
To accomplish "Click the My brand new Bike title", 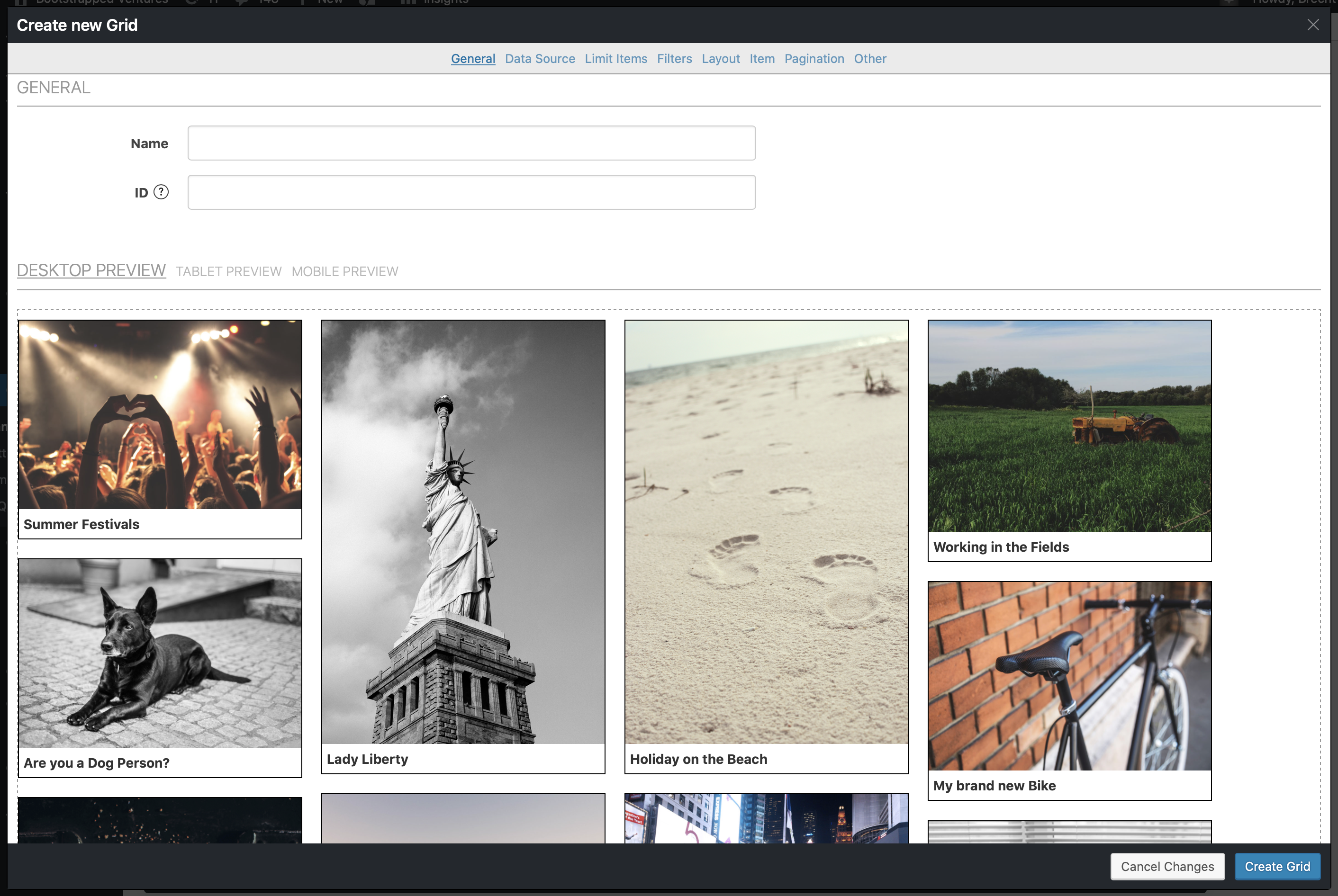I will (994, 785).
